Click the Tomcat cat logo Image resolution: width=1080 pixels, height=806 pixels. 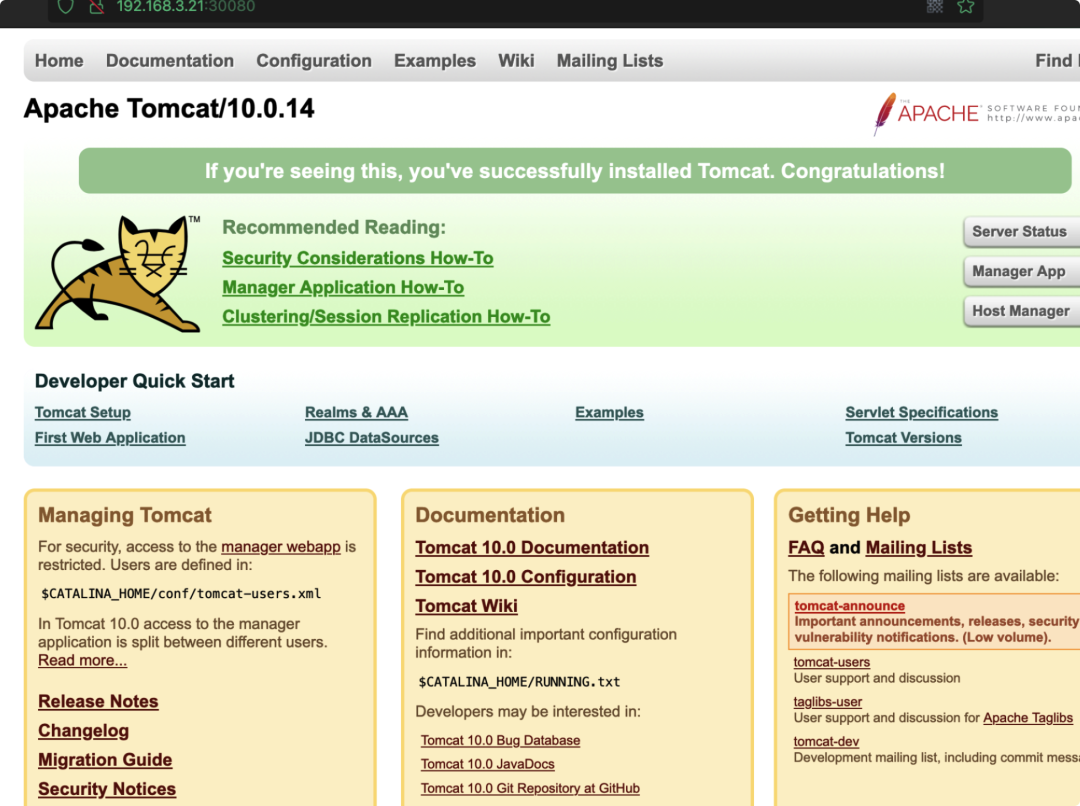click(118, 273)
